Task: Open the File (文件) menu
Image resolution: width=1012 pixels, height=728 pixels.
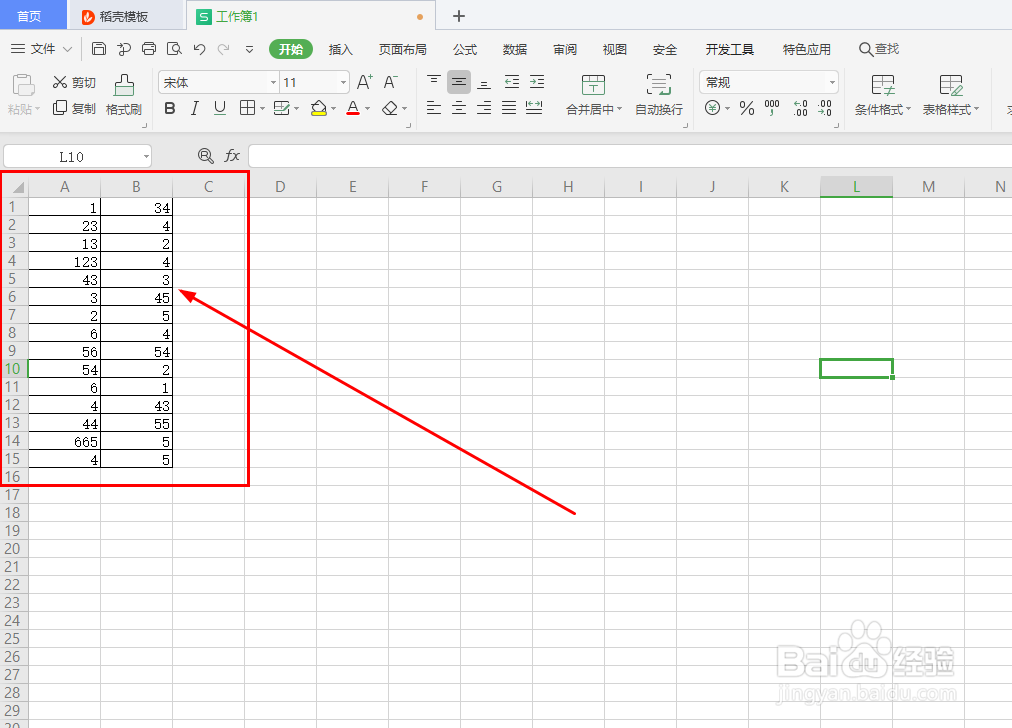Action: tap(42, 49)
